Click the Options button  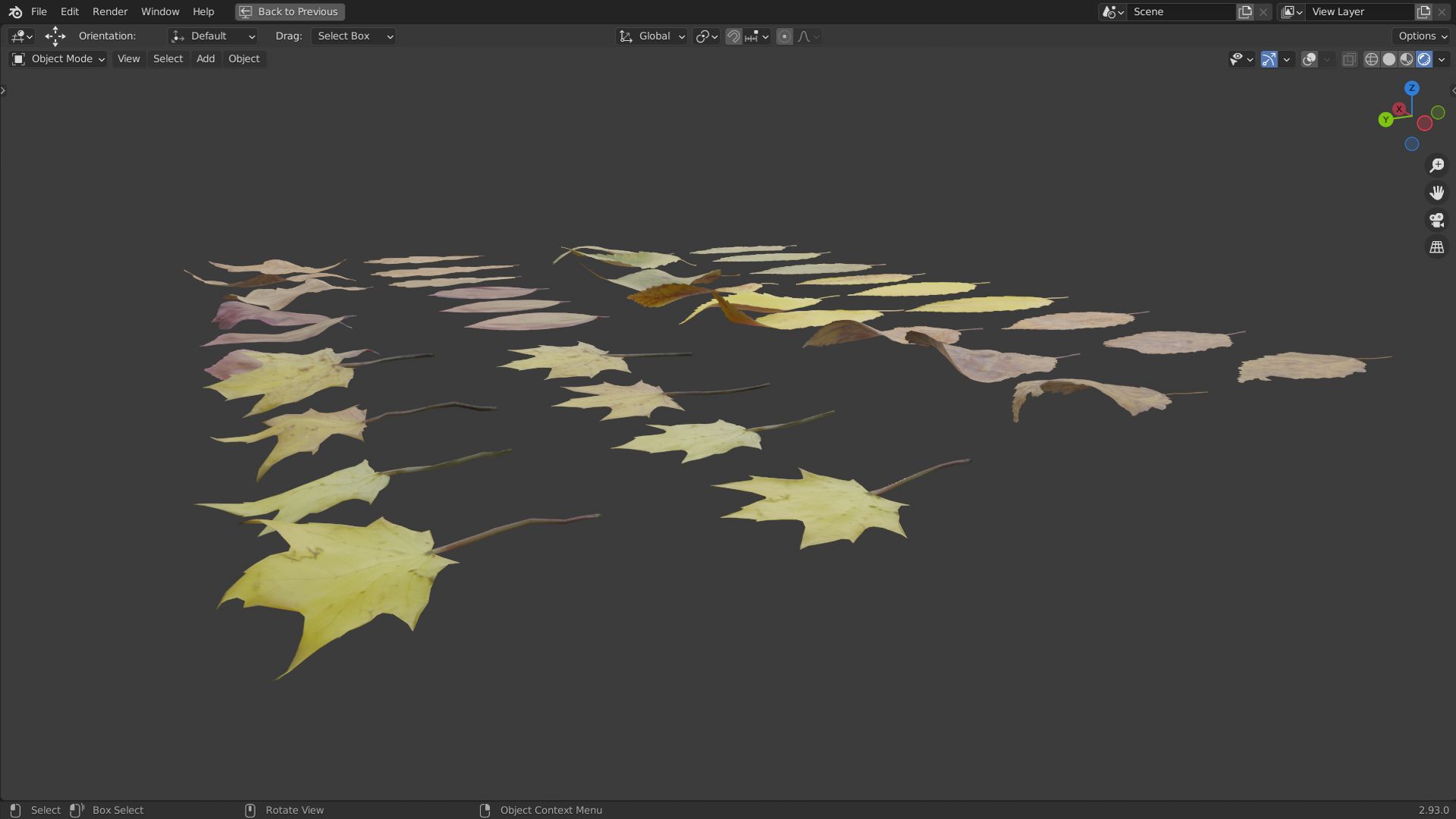tap(1422, 36)
